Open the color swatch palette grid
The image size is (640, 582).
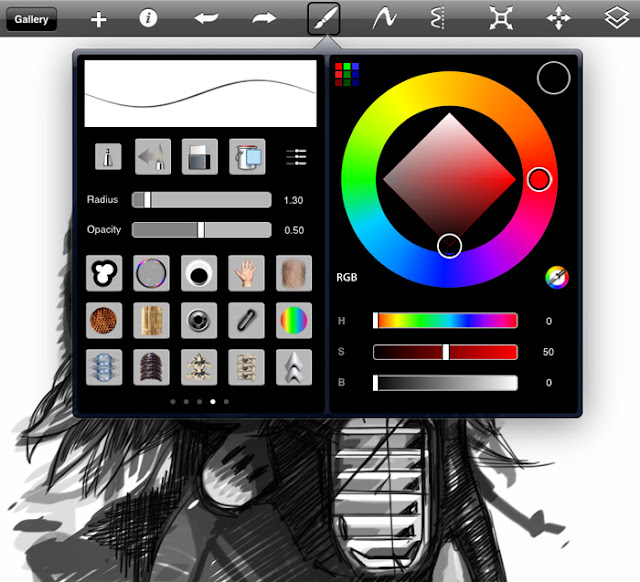click(x=347, y=74)
